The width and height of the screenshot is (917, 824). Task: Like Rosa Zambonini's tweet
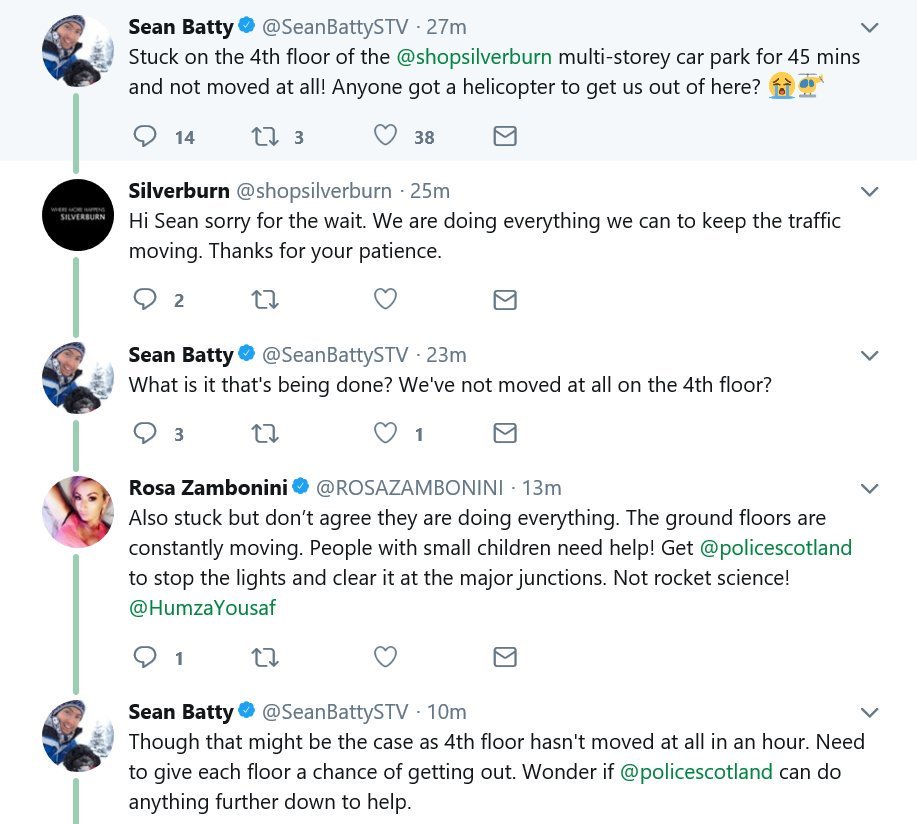coord(385,657)
